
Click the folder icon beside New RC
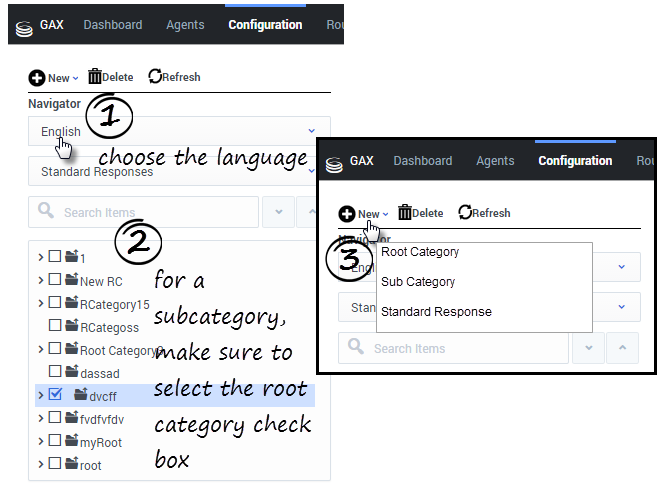tap(71, 281)
